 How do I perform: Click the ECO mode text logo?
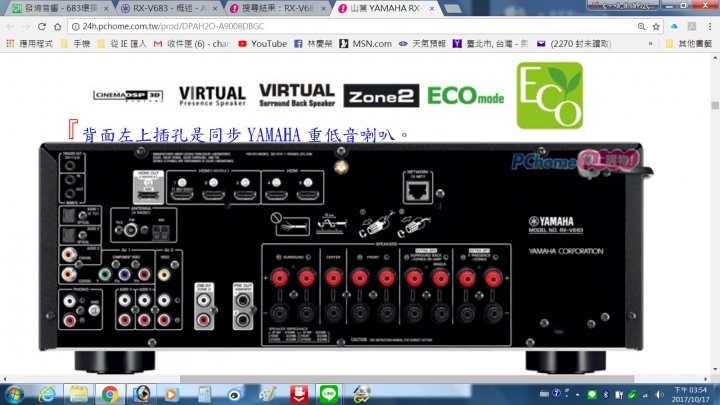tap(466, 96)
